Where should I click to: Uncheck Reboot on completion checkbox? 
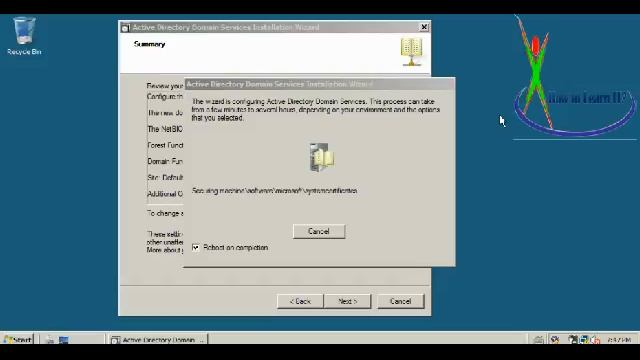[x=196, y=247]
